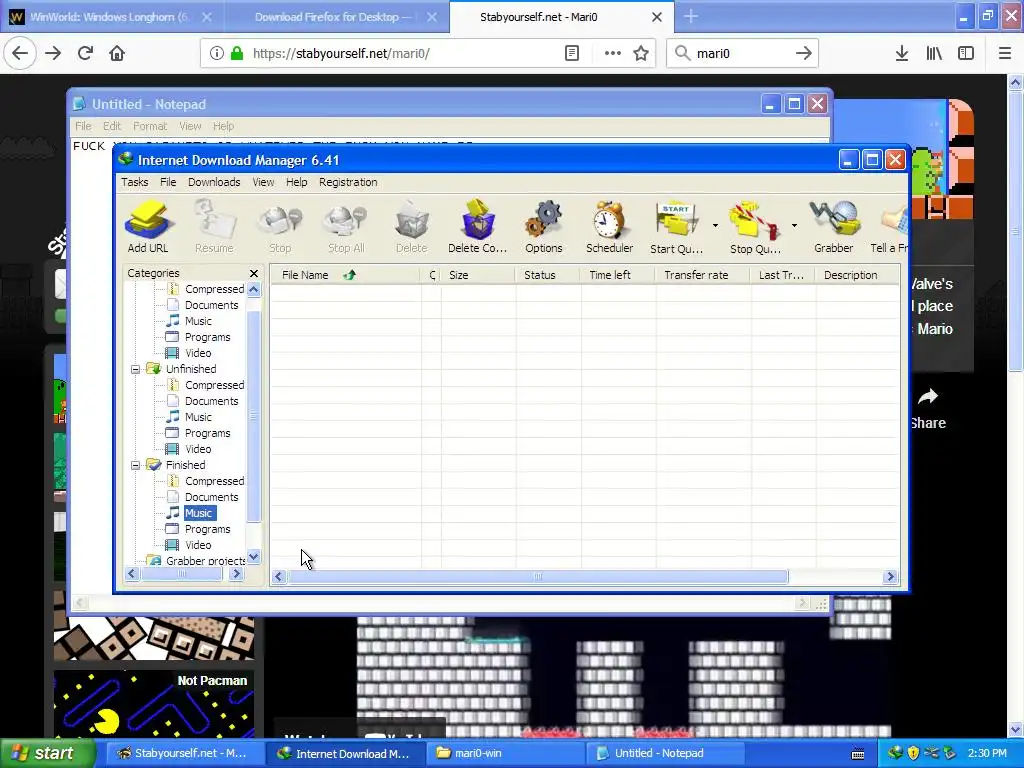Viewport: 1024px width, 768px height.
Task: Click the Resume toolbar icon
Action: click(214, 226)
